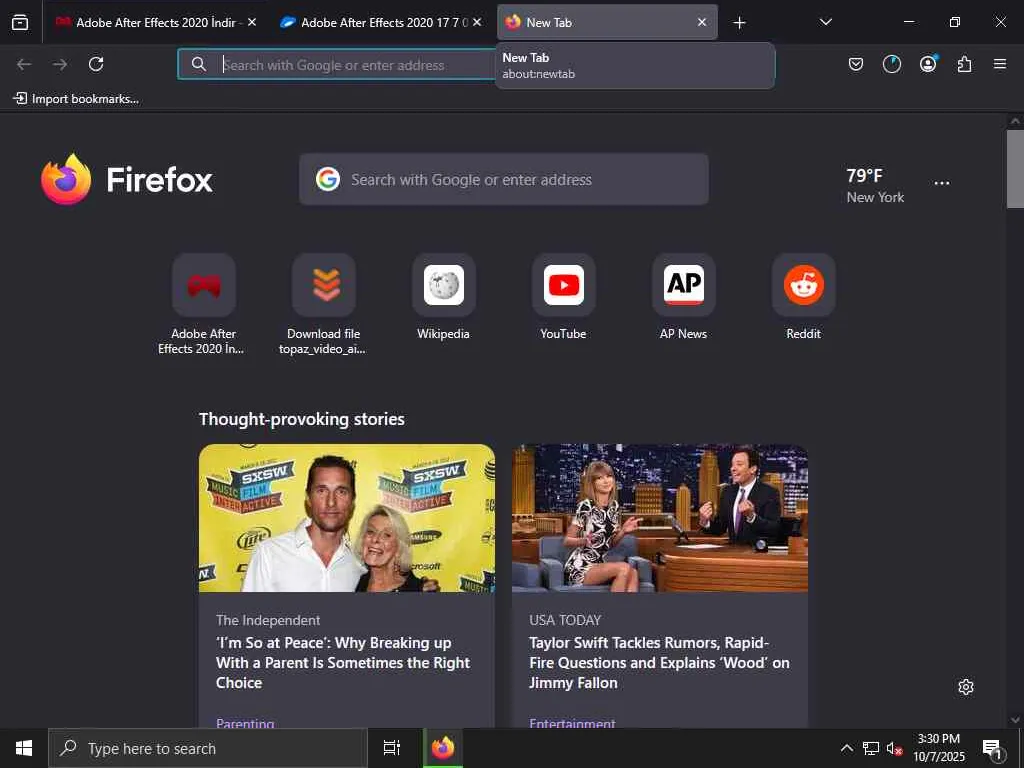Click the Parenting topic link
This screenshot has width=1024, height=768.
[x=245, y=723]
